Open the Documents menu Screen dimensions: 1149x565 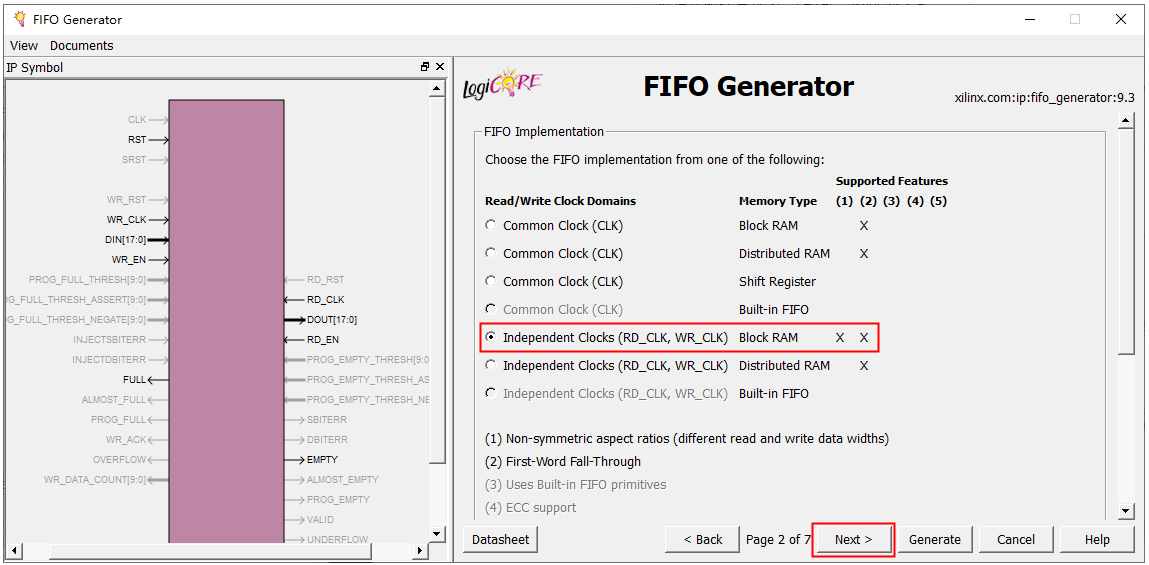pyautogui.click(x=82, y=45)
